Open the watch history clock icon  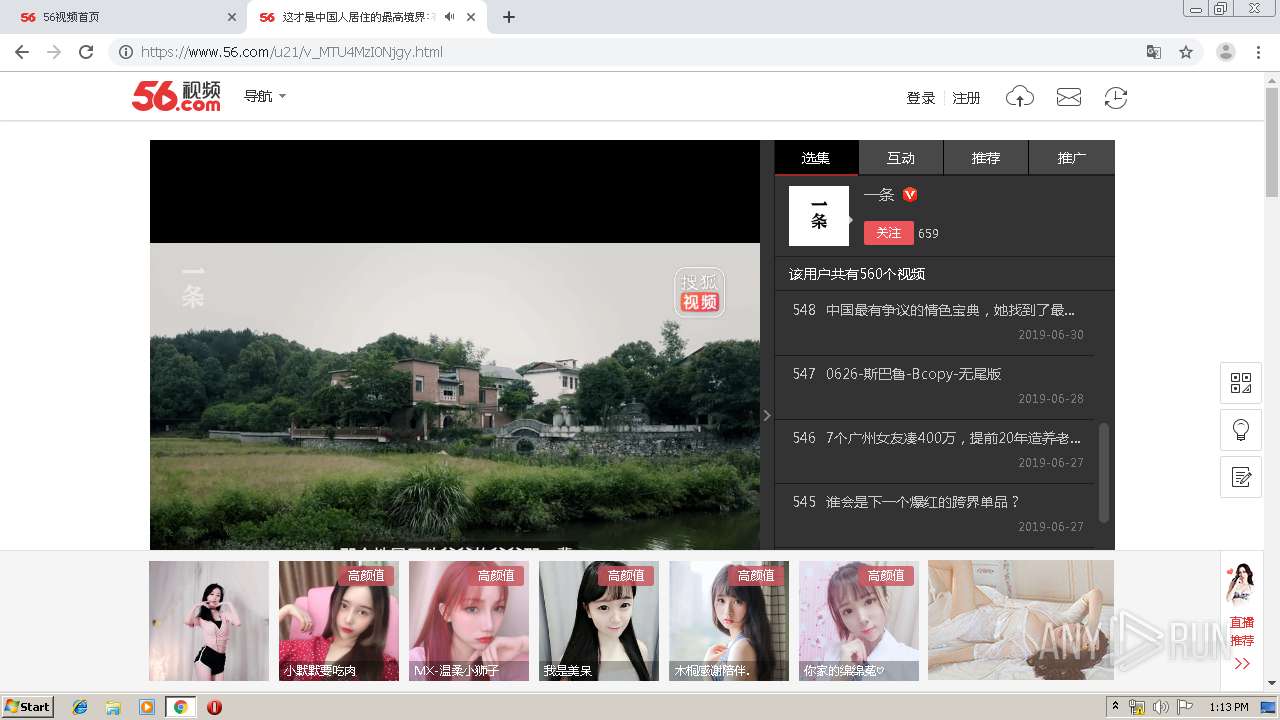tap(1115, 97)
